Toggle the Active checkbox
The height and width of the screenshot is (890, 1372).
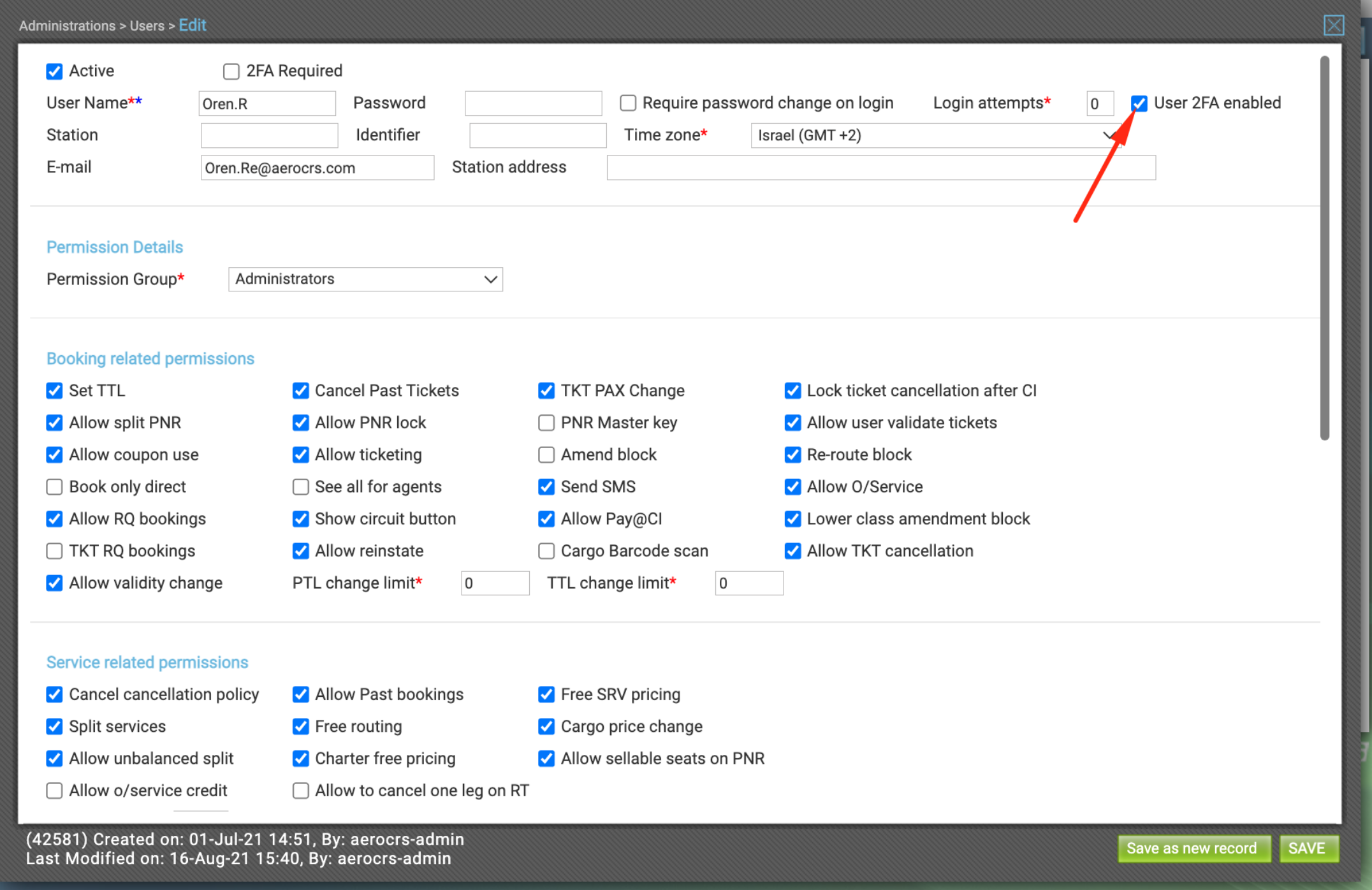pos(55,71)
